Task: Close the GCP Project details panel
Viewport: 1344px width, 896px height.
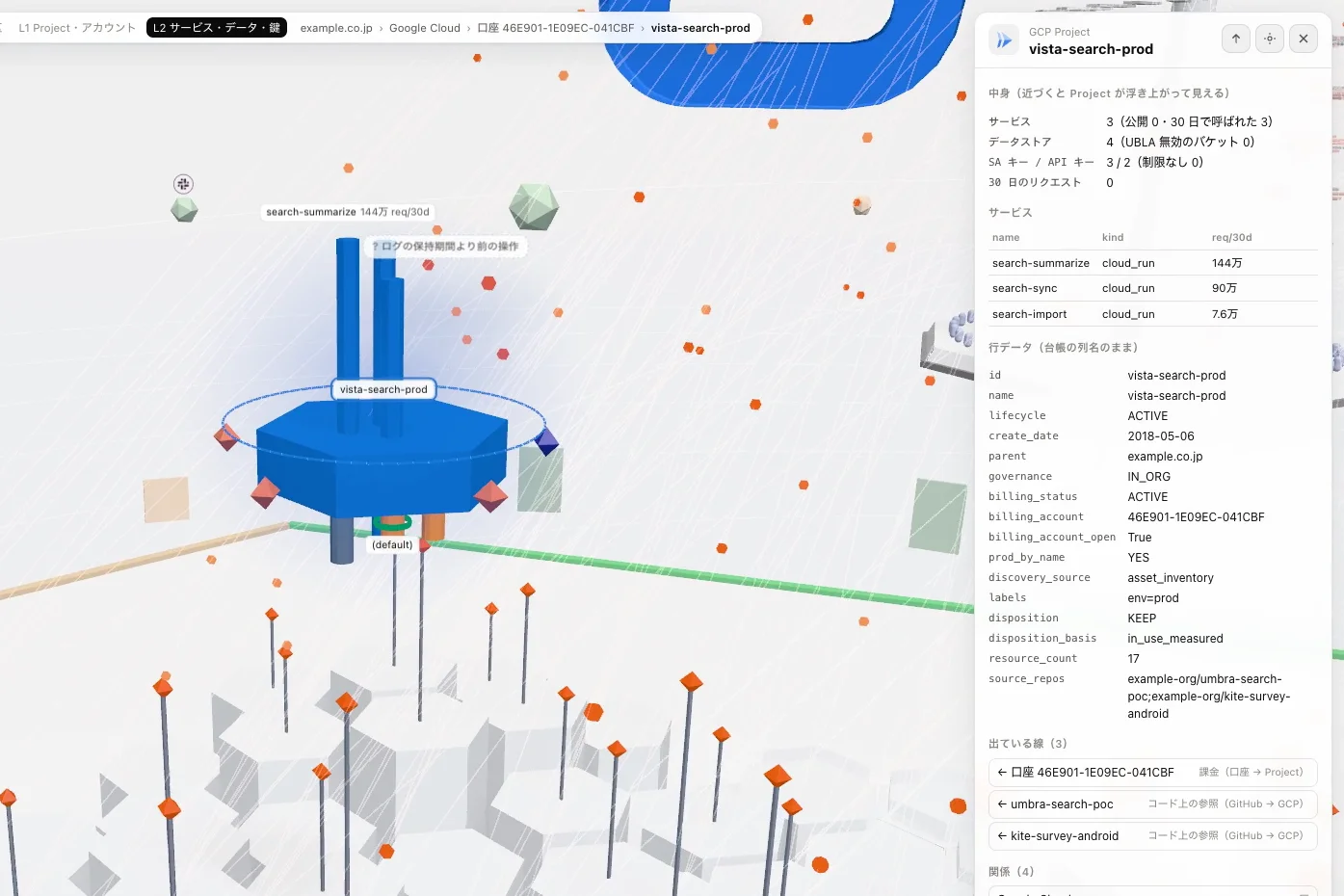Action: coord(1304,39)
